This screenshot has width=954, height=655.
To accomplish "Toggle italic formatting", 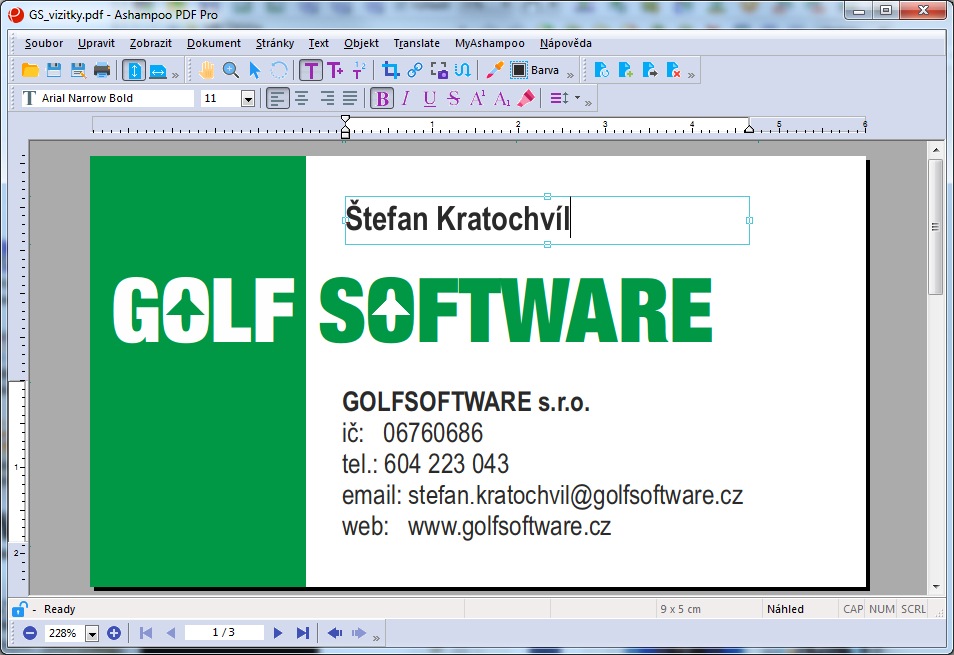I will (x=405, y=97).
